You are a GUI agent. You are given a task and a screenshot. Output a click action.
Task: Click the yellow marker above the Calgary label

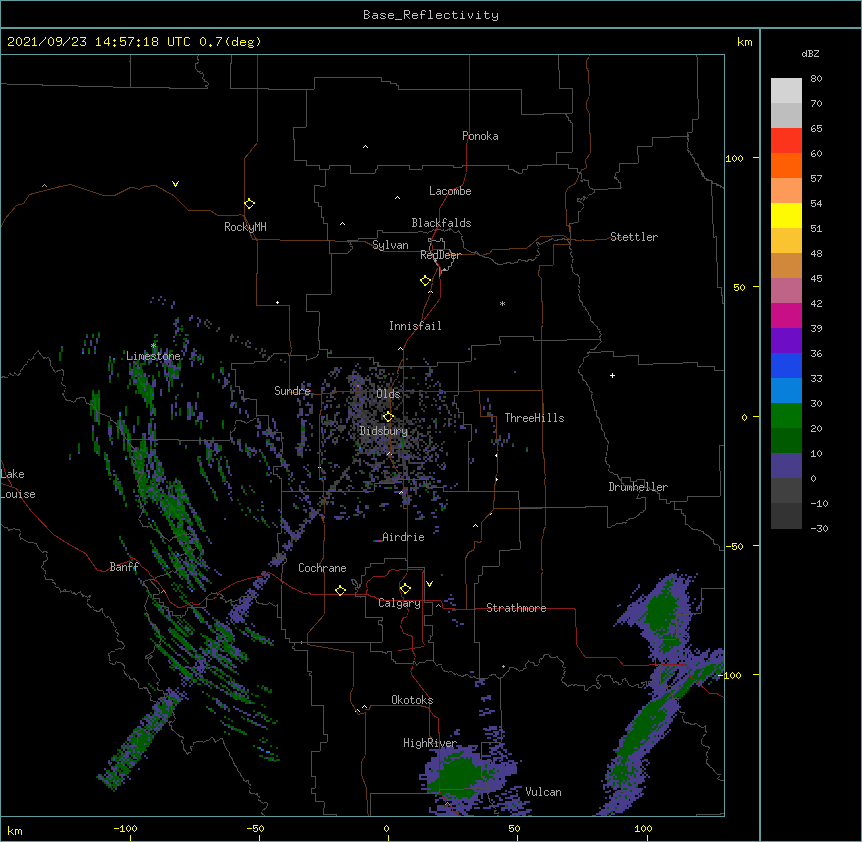point(405,589)
